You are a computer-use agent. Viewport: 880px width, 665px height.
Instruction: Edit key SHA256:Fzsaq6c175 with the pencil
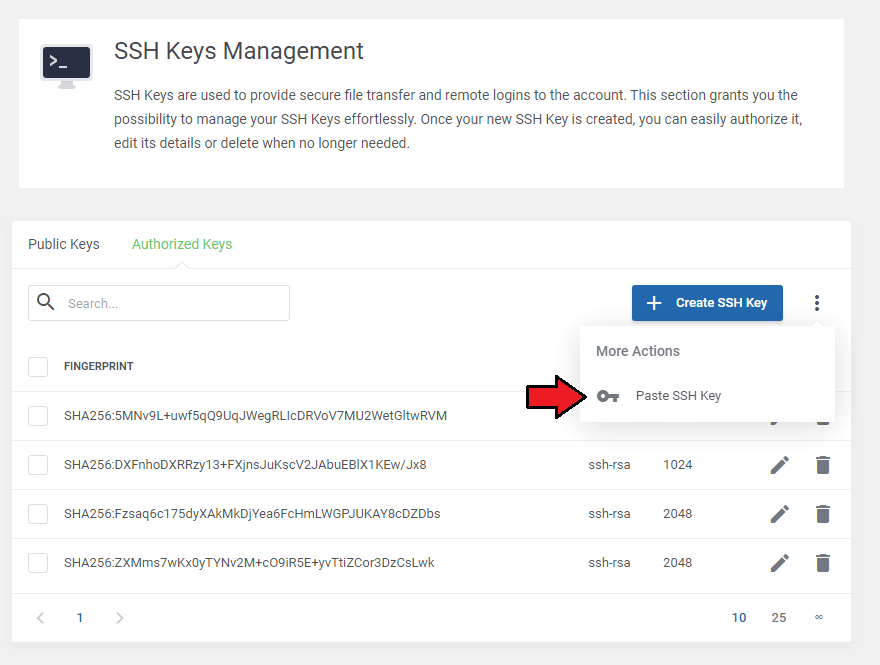tap(780, 513)
